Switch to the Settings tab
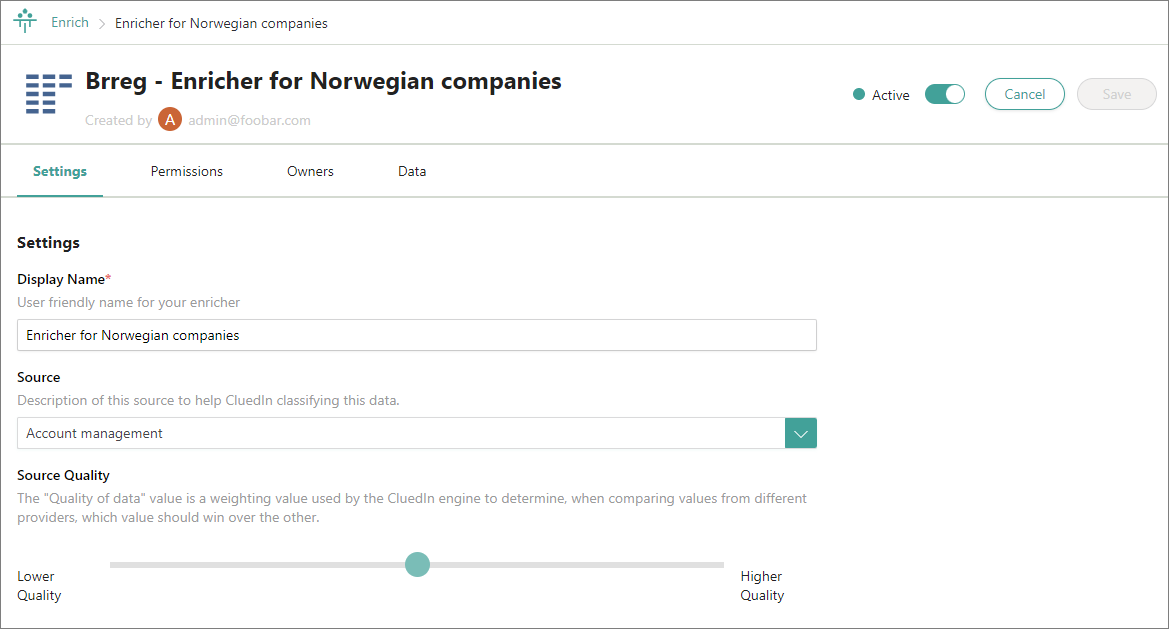This screenshot has height=629, width=1169. pyautogui.click(x=60, y=171)
